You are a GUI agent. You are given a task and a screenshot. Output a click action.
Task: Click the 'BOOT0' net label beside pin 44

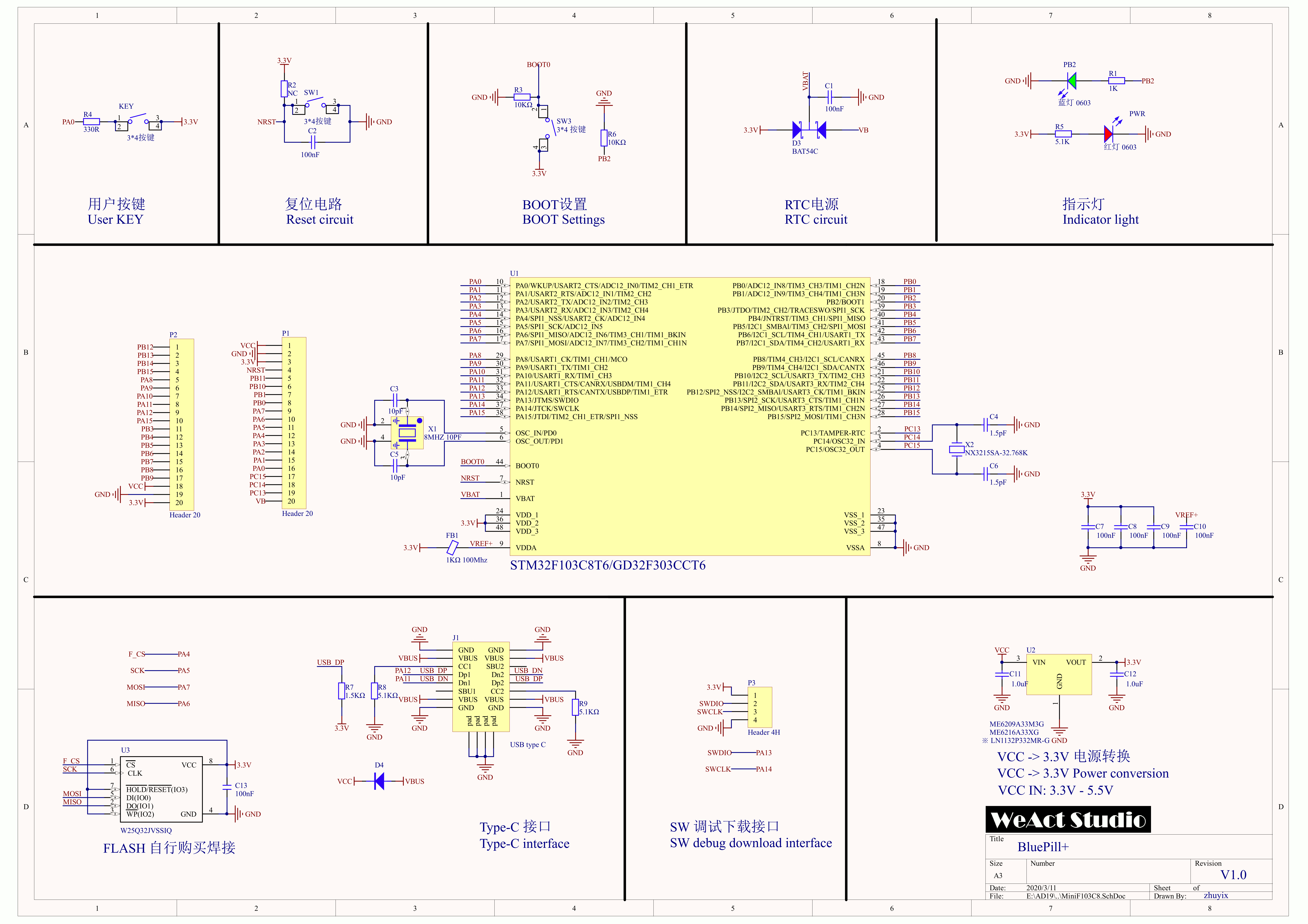point(472,462)
